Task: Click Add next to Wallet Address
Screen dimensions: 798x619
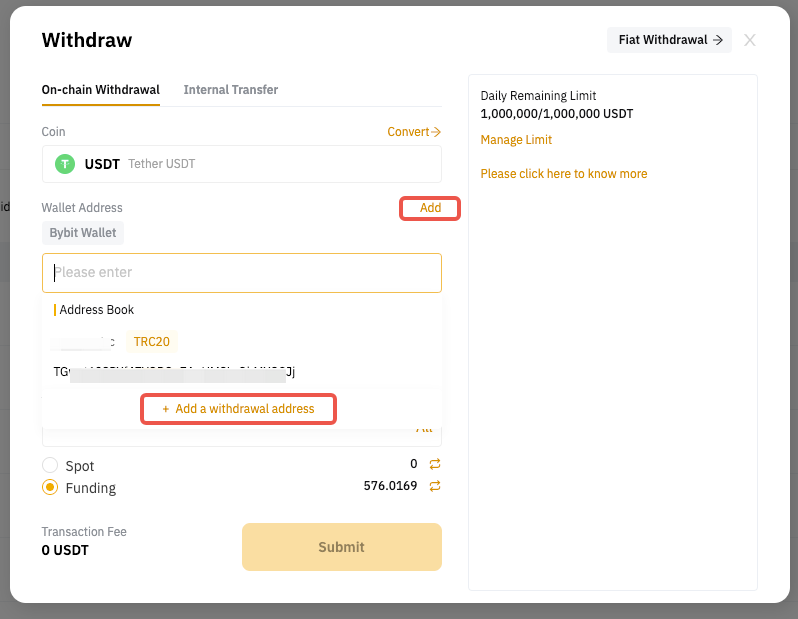Action: [430, 208]
